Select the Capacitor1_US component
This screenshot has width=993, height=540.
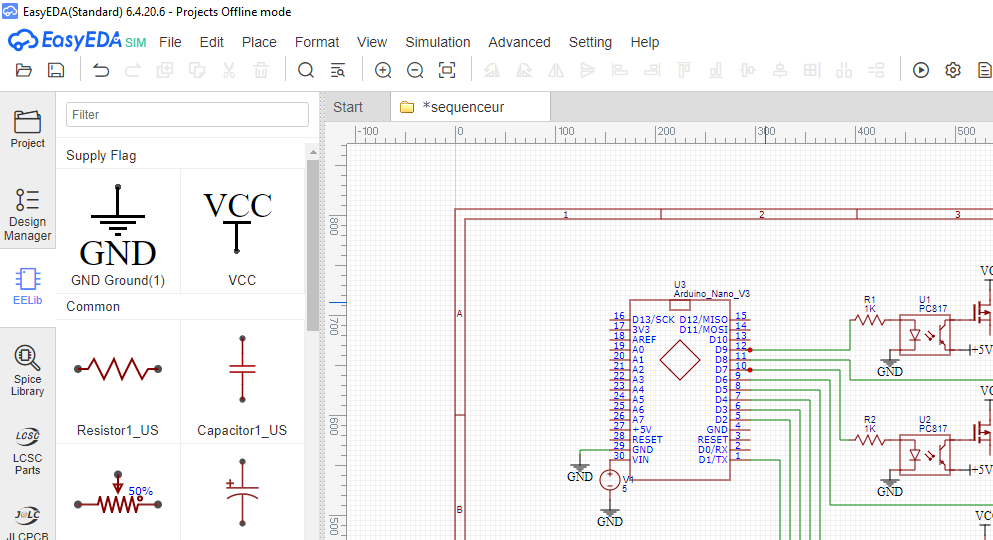tap(242, 382)
